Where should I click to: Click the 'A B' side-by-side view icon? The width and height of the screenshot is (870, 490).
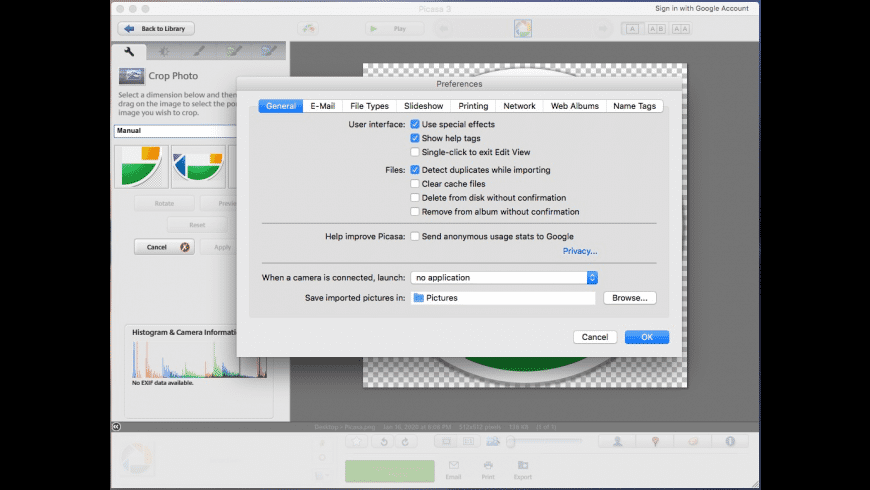[x=656, y=29]
